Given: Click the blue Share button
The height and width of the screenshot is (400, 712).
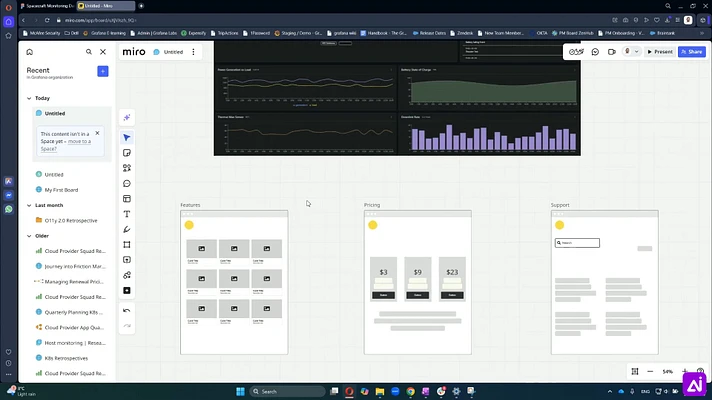Looking at the screenshot, I should 692,52.
